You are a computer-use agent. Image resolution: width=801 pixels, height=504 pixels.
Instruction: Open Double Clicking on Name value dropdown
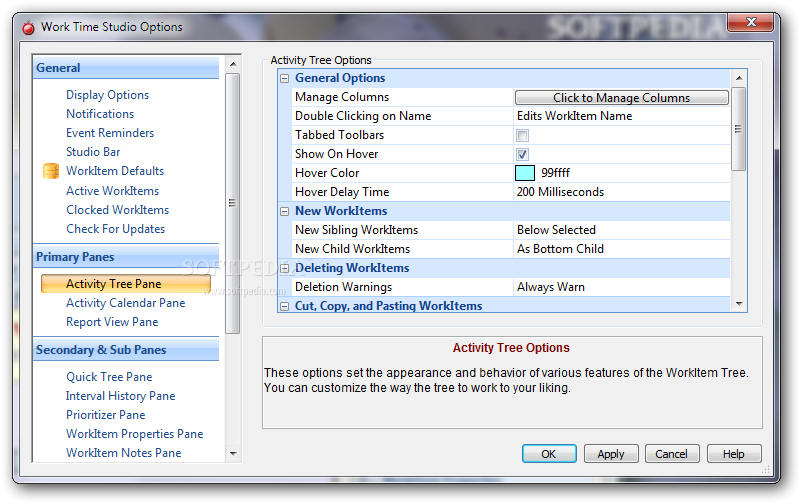pyautogui.click(x=622, y=116)
